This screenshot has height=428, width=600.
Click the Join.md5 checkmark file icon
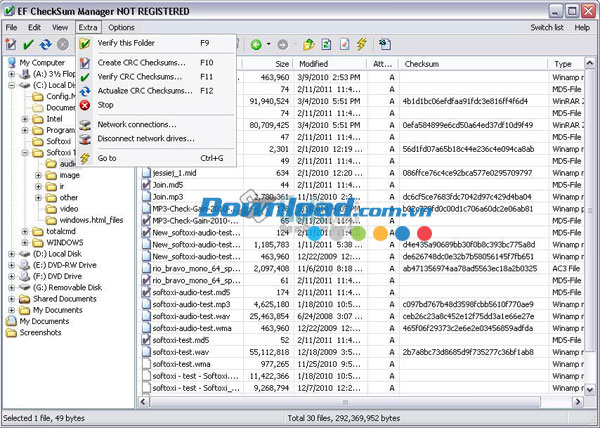pyautogui.click(x=146, y=185)
